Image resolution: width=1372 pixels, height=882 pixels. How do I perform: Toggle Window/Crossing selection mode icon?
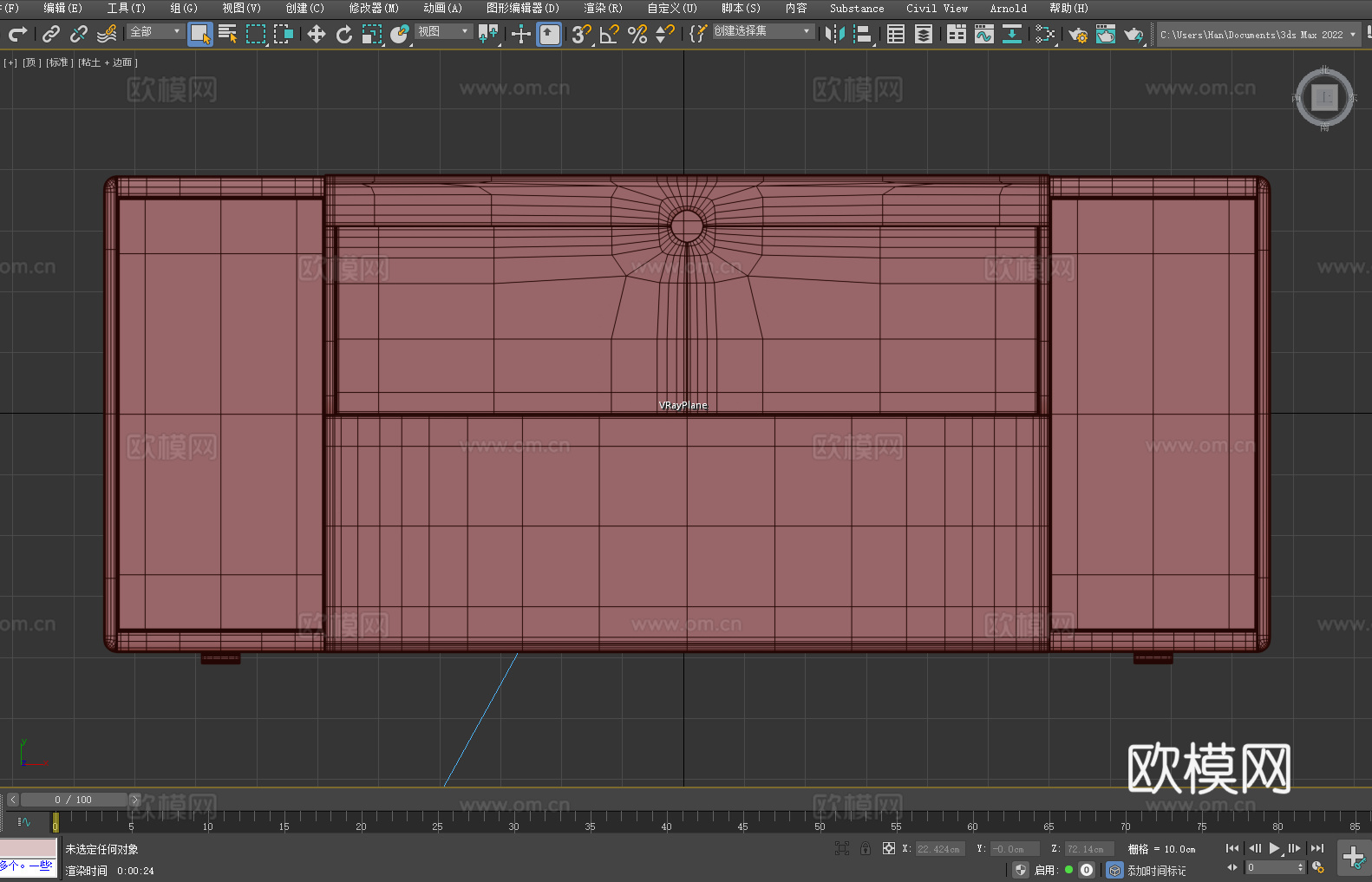click(x=284, y=34)
